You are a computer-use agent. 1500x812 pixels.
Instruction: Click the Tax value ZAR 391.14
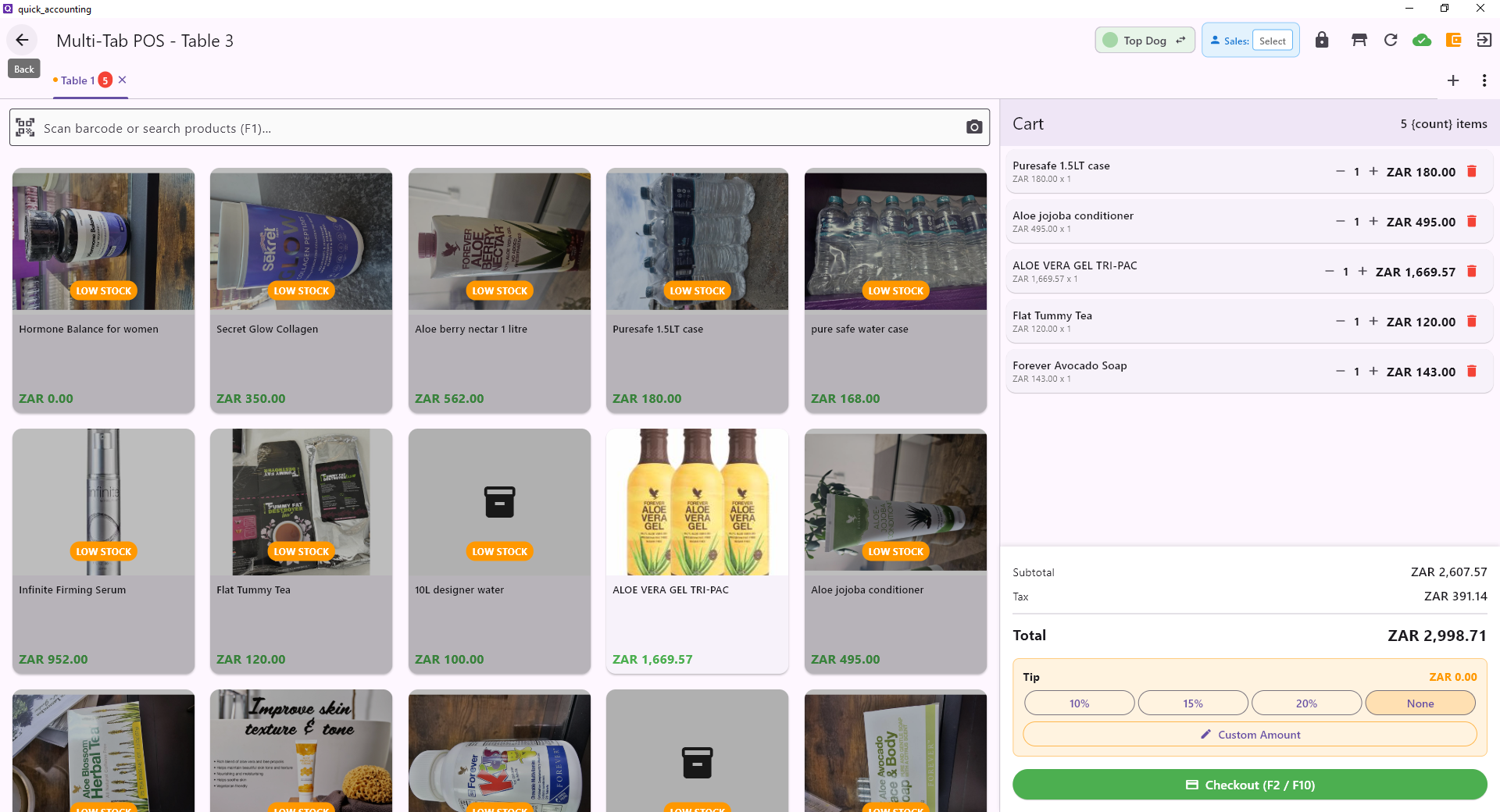pos(1455,596)
